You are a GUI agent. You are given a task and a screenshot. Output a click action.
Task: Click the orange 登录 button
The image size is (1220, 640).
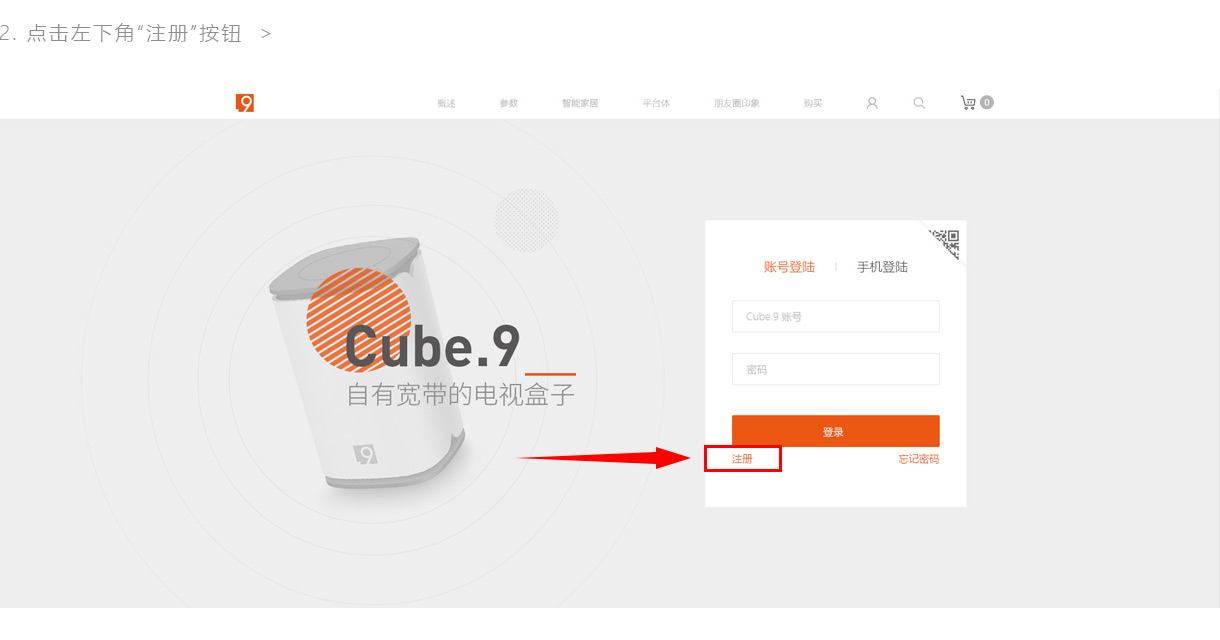836,431
